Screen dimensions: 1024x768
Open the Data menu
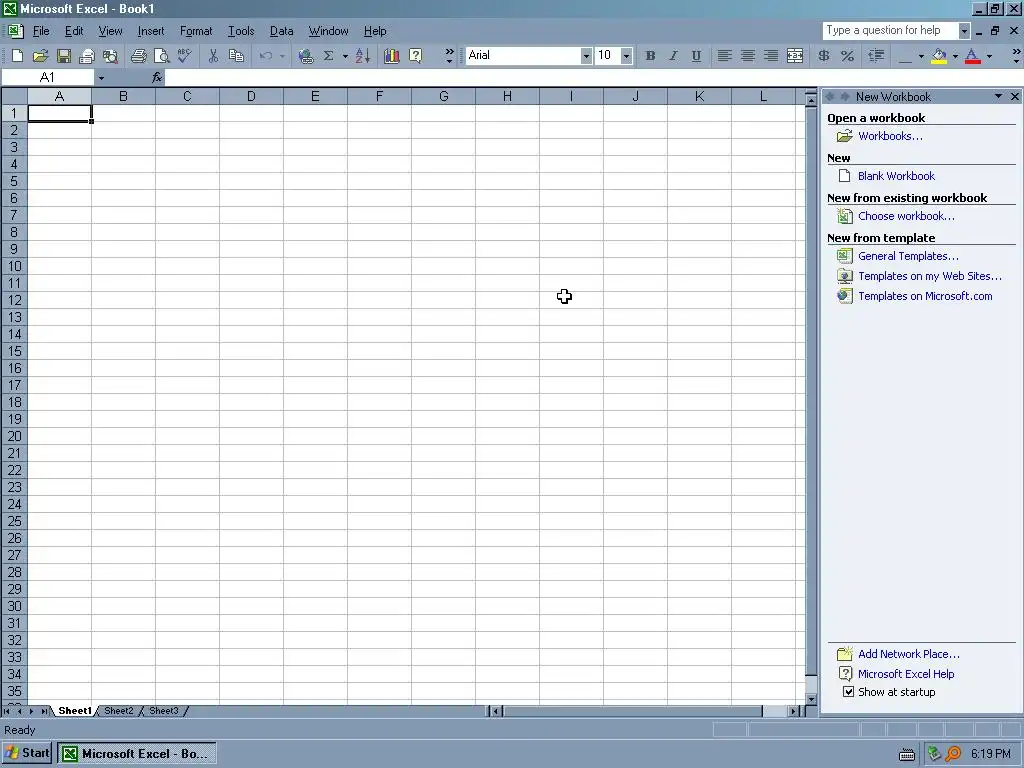281,31
